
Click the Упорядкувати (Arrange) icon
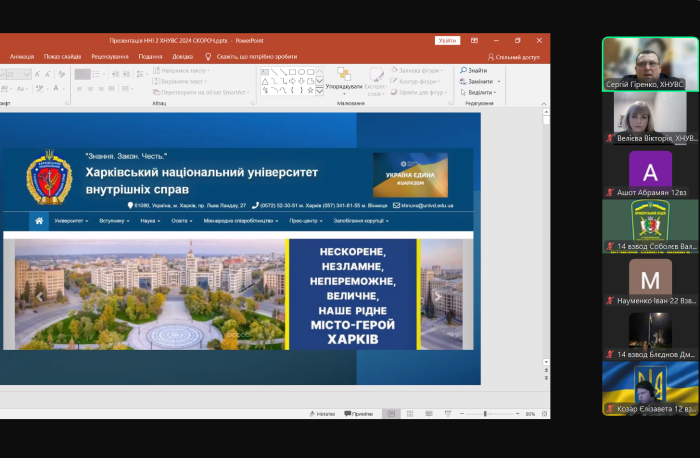(343, 76)
